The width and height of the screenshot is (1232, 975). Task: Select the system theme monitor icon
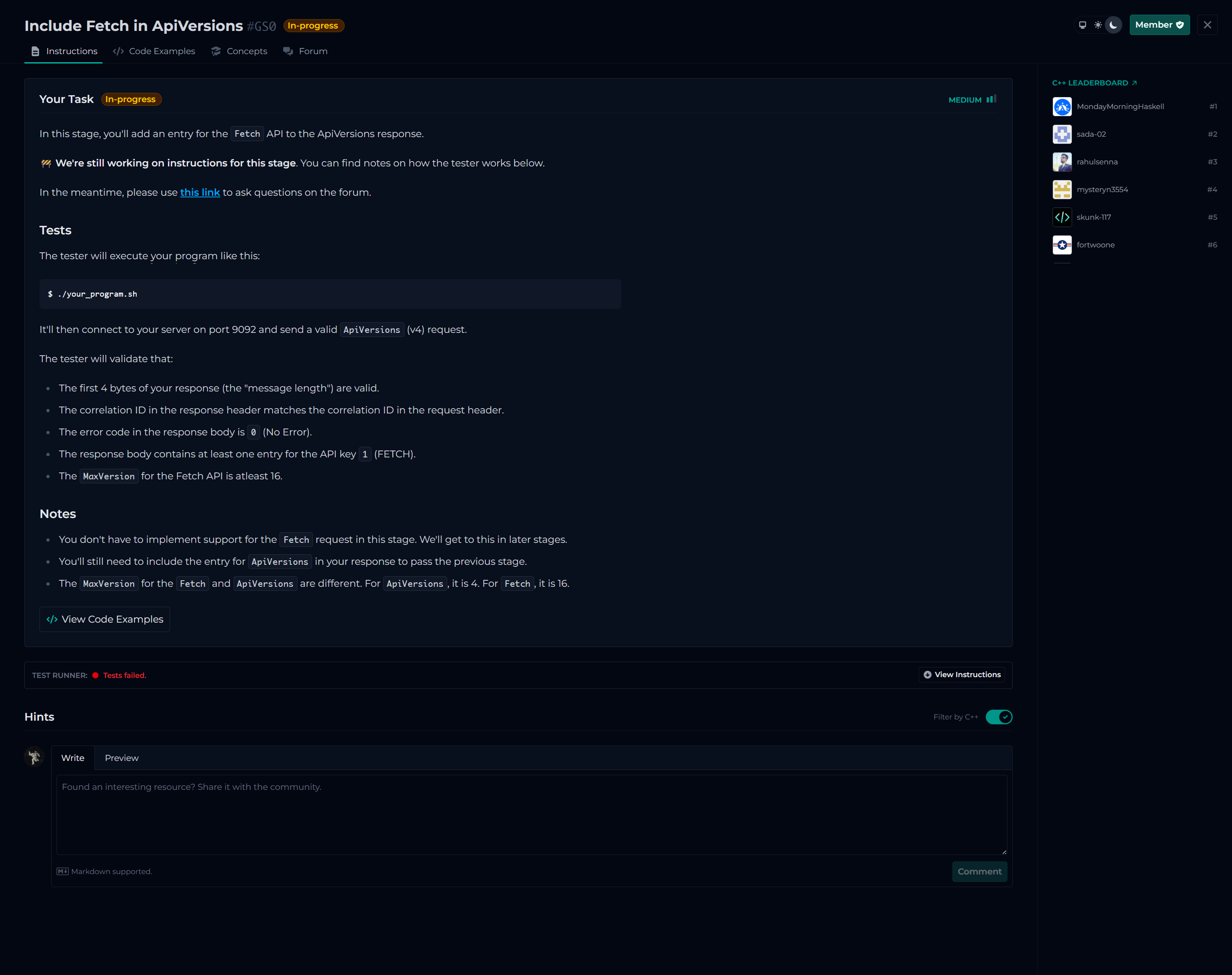pyautogui.click(x=1083, y=25)
